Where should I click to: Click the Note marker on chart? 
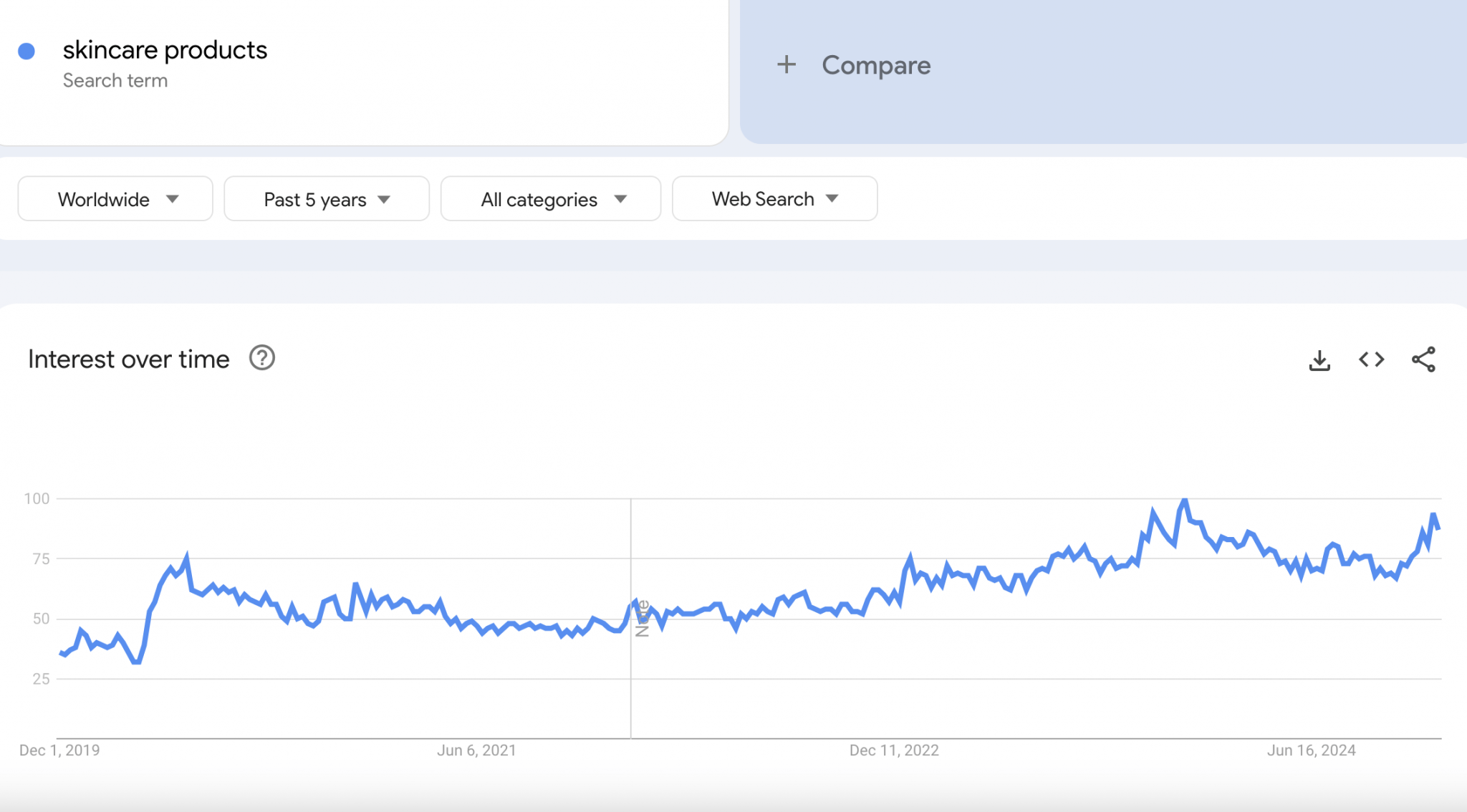pyautogui.click(x=642, y=618)
